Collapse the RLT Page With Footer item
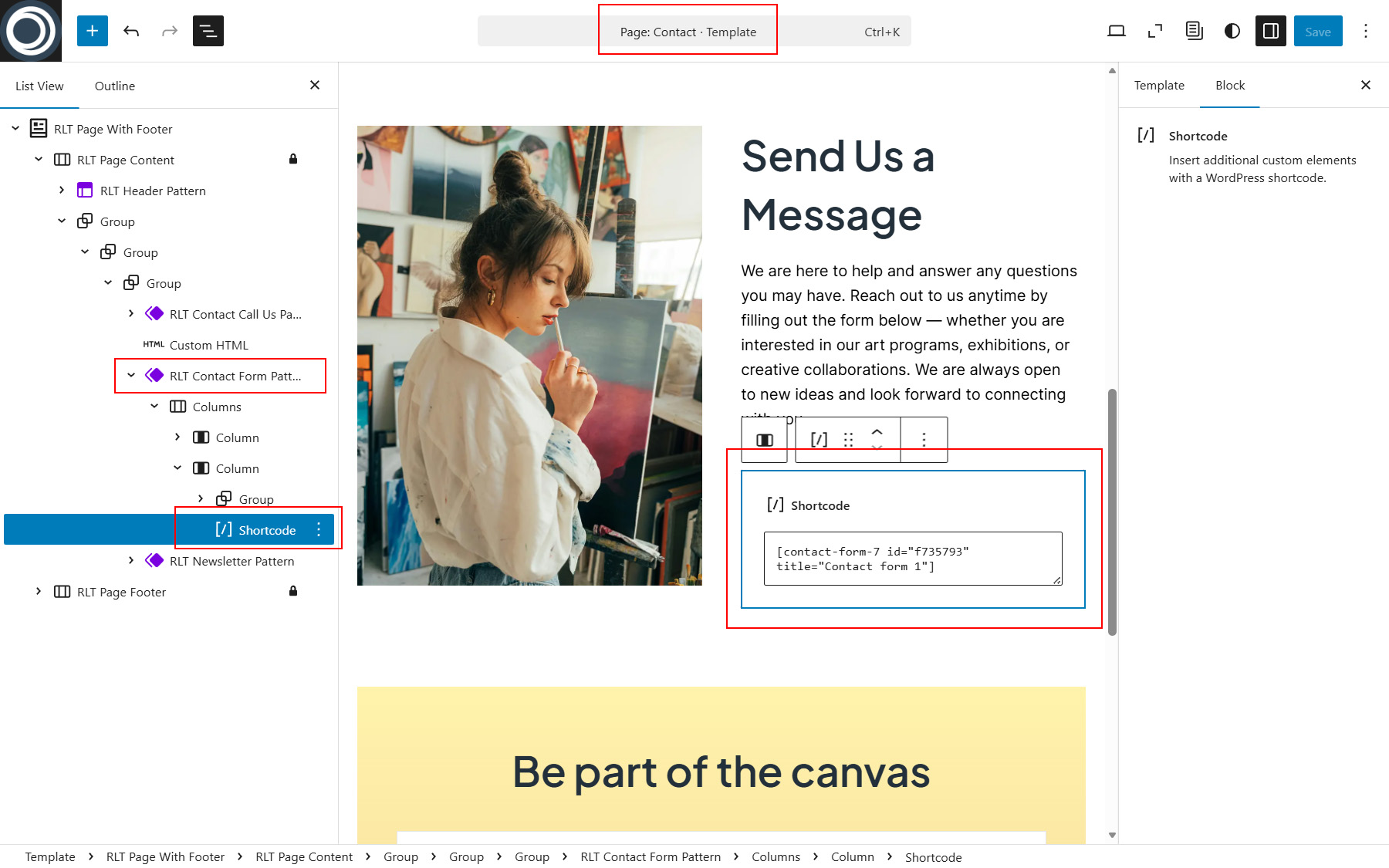The width and height of the screenshot is (1389, 868). click(x=15, y=129)
